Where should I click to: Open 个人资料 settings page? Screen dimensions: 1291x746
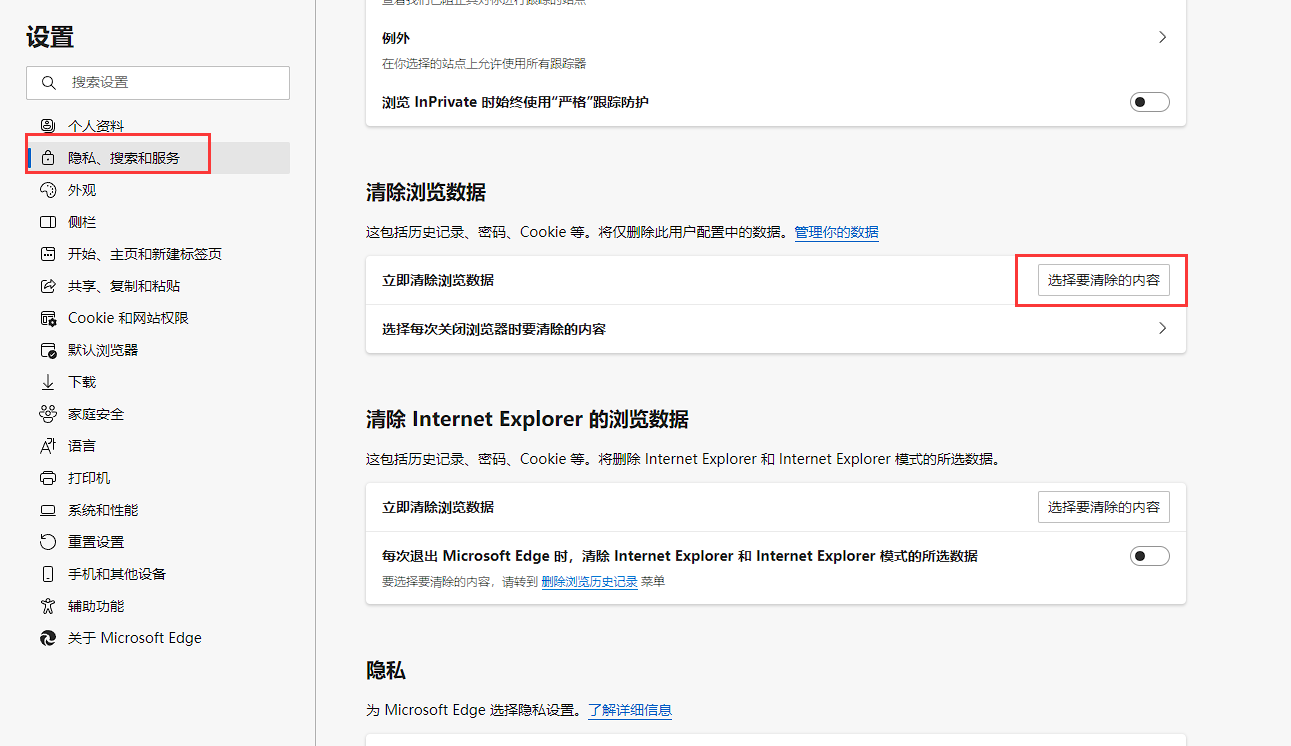click(158, 126)
